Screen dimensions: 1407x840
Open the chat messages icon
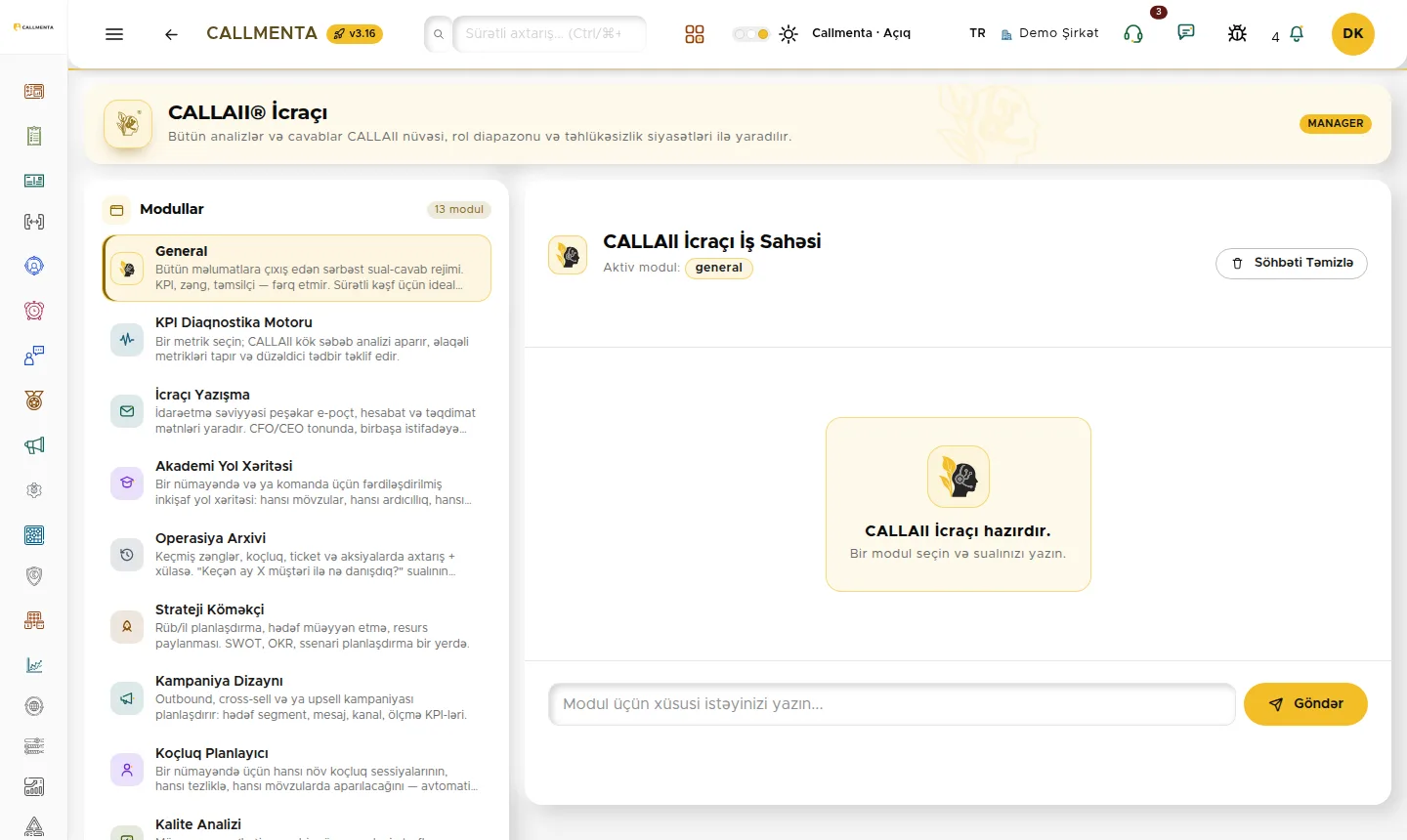coord(1186,32)
